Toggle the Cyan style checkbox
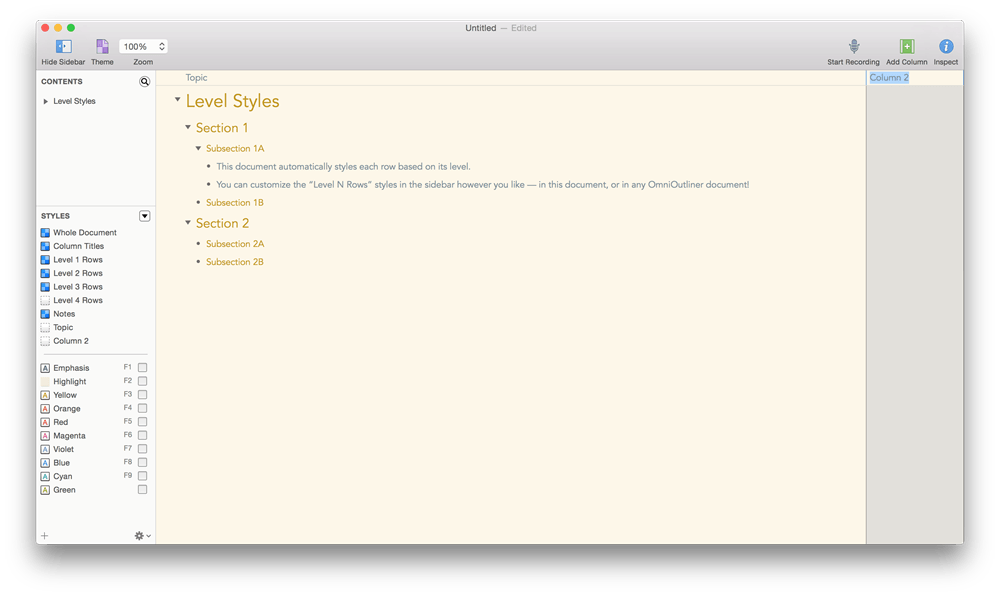The width and height of the screenshot is (1000, 595). 142,476
